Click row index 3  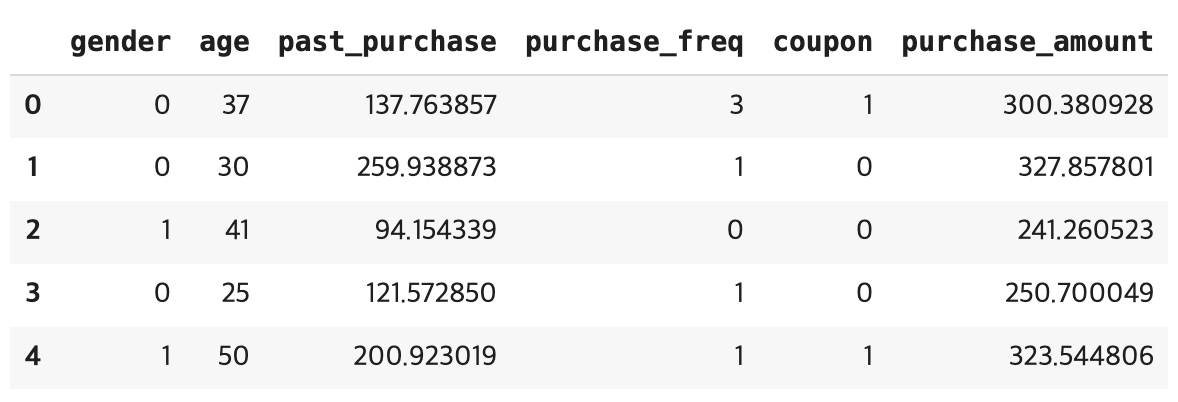(x=32, y=293)
